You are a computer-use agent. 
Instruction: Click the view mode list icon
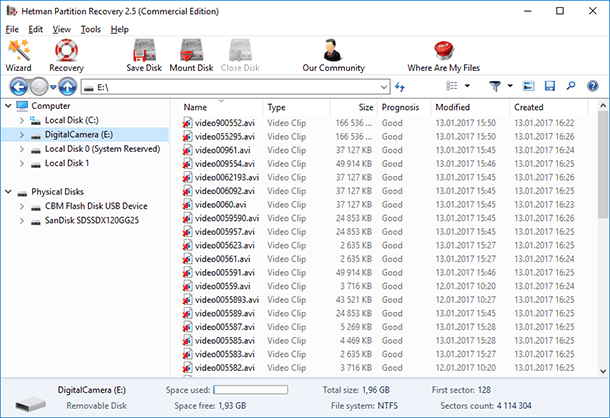451,86
